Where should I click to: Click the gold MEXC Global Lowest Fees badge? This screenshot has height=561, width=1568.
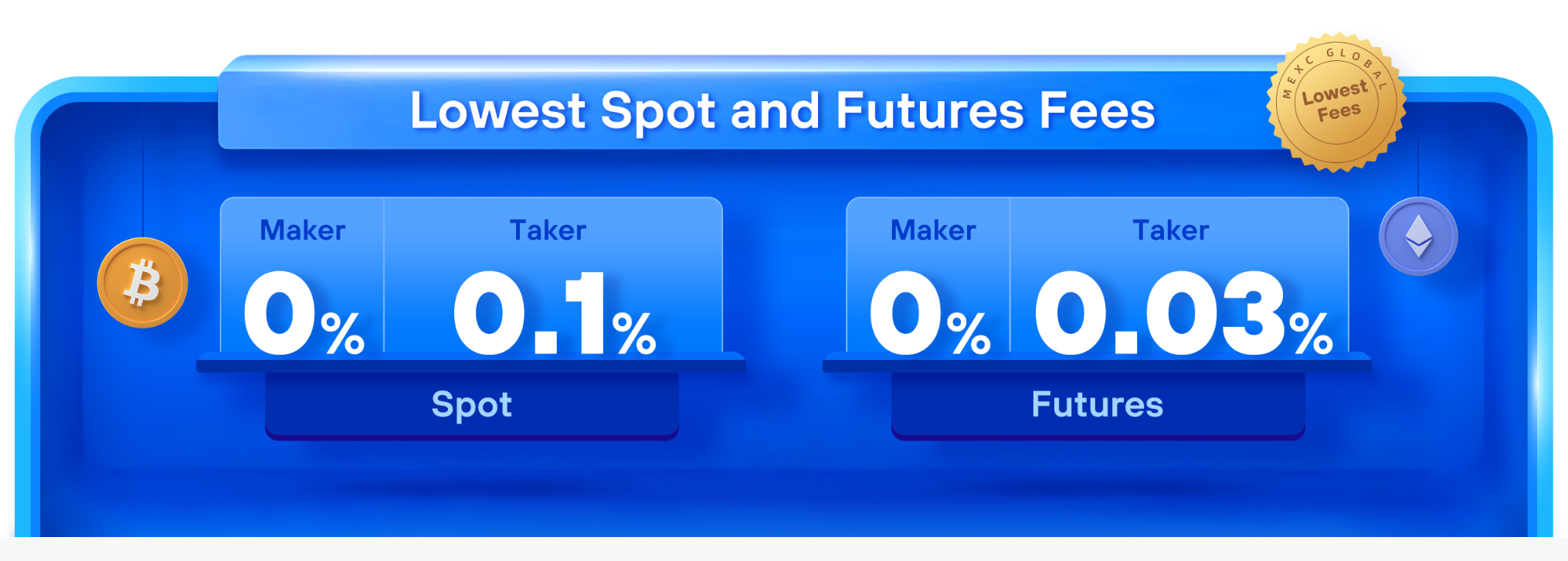pos(1336,101)
